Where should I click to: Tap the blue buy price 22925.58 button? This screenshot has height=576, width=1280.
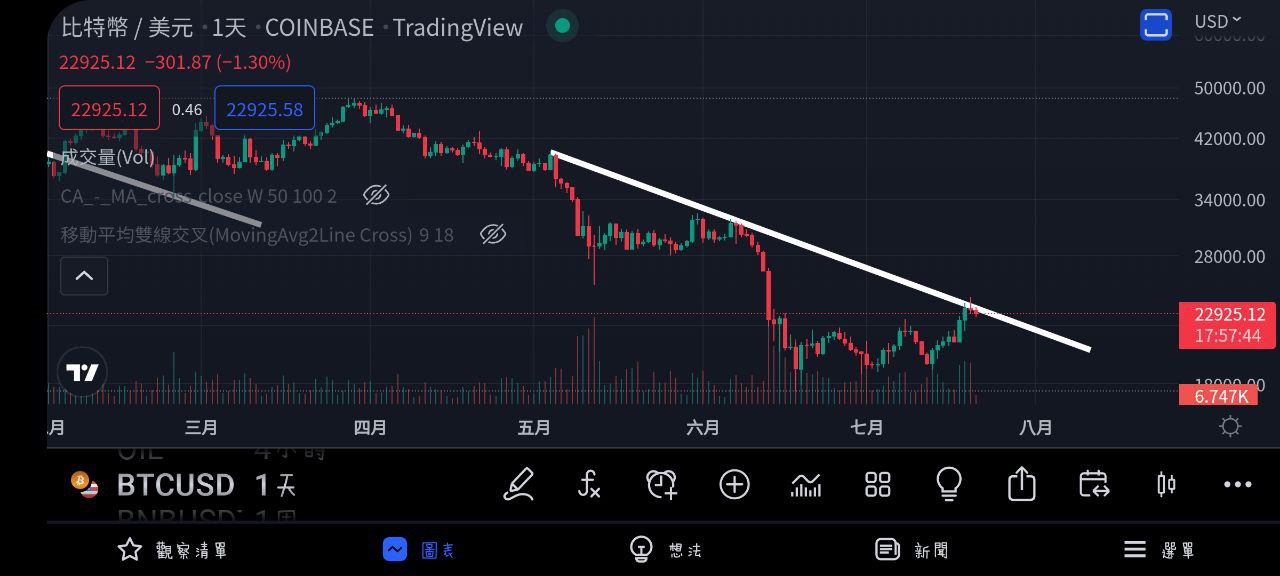point(264,109)
